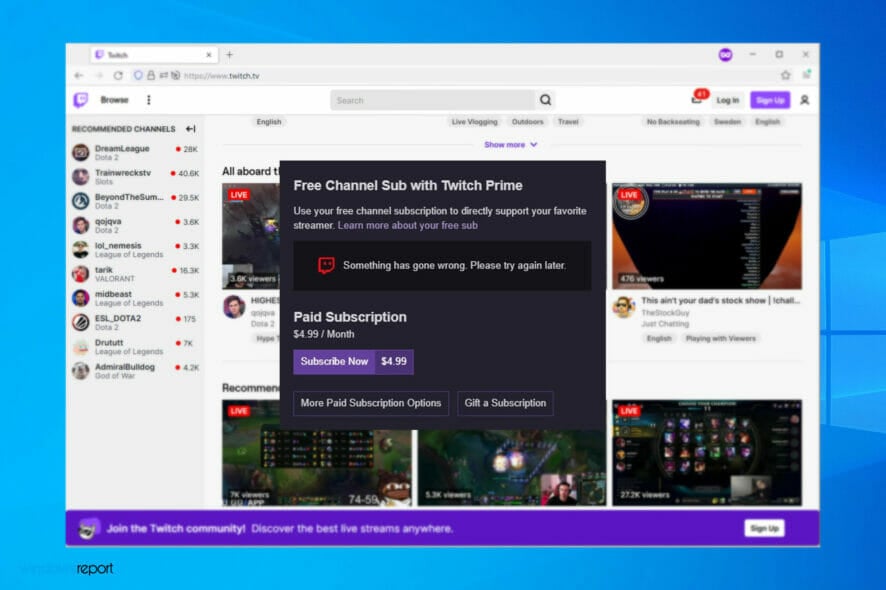Open the 7K viewers stream thumbnail

point(316,467)
